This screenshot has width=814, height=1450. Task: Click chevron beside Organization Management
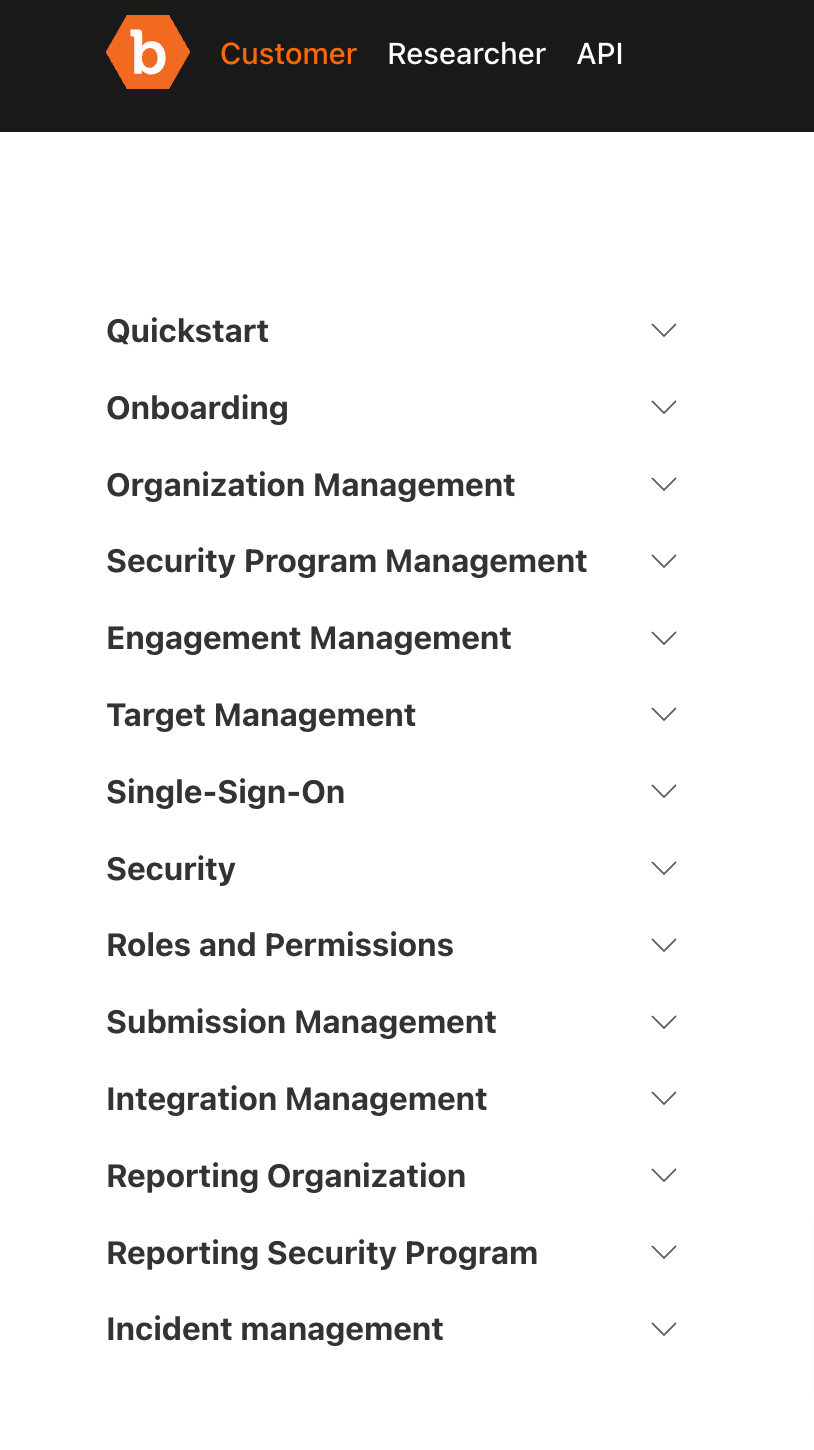point(664,484)
